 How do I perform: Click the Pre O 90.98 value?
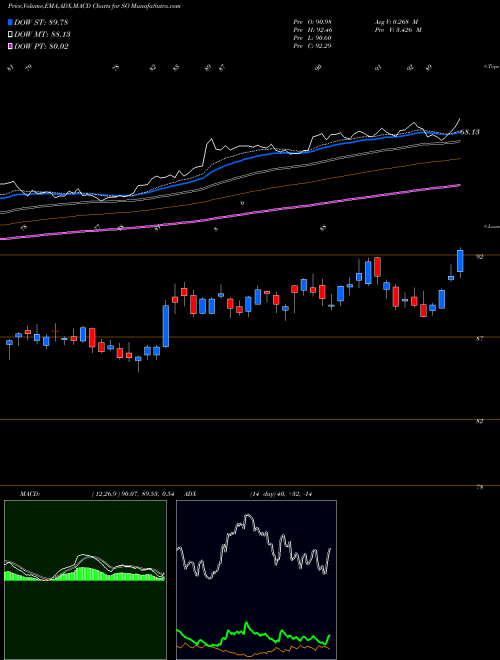pos(312,22)
